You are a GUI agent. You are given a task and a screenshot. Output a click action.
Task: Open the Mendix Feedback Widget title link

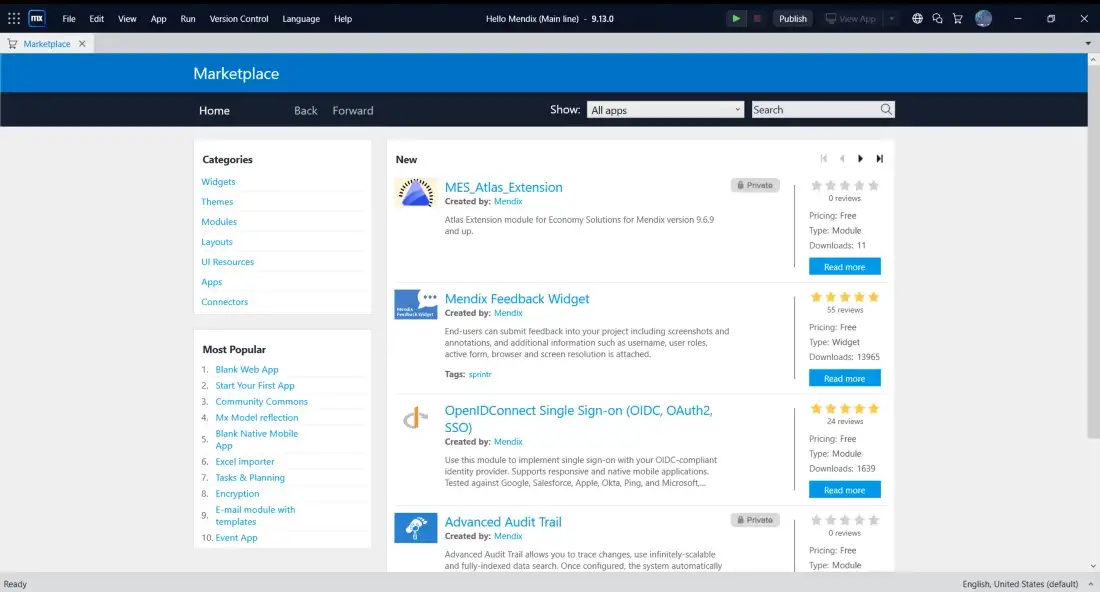(517, 299)
